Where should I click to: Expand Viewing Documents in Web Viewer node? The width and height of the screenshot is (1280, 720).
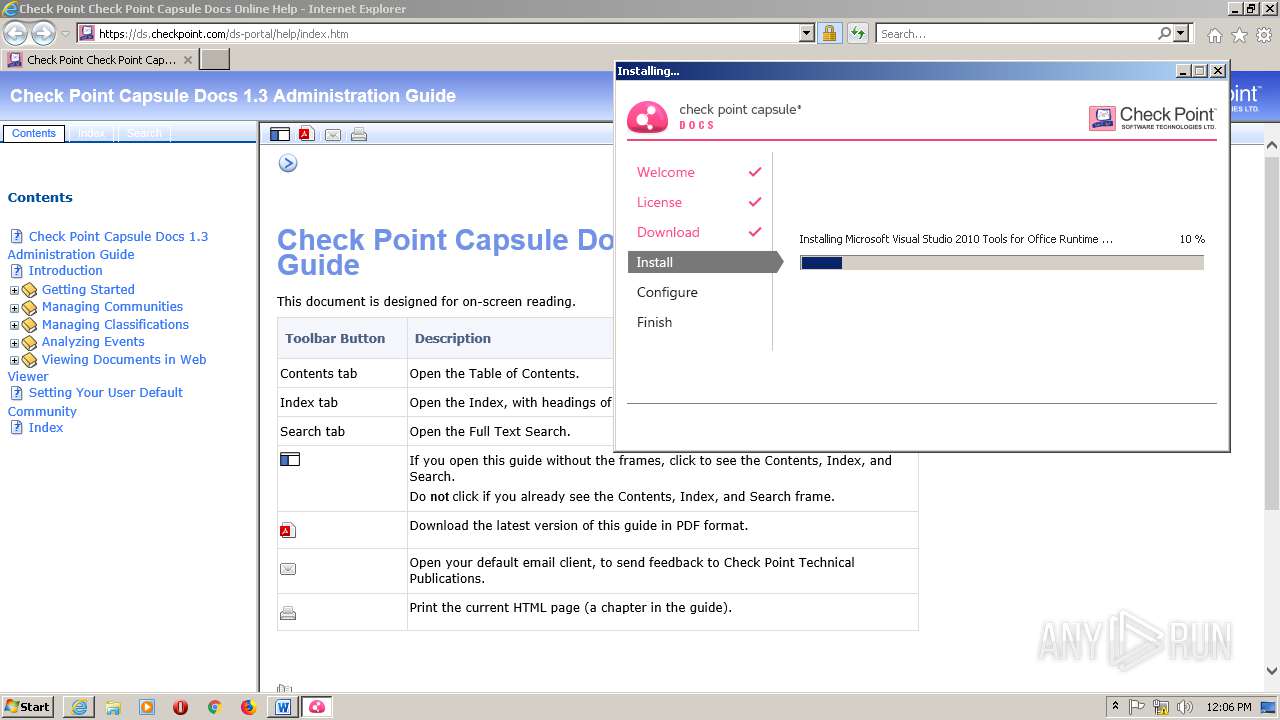click(14, 361)
